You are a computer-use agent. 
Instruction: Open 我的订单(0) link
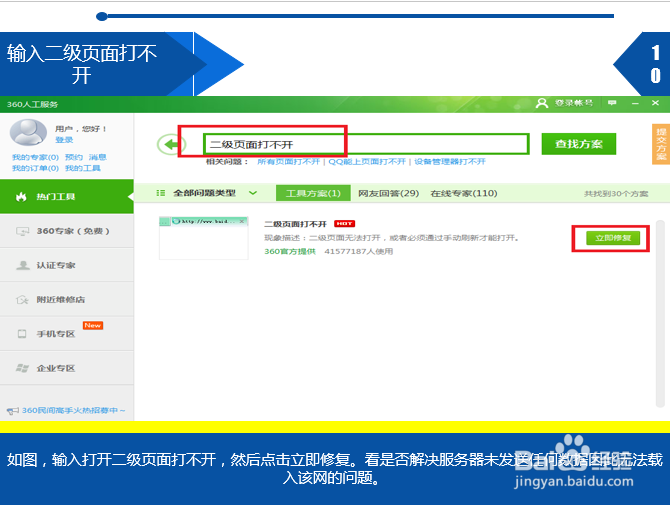[35, 168]
